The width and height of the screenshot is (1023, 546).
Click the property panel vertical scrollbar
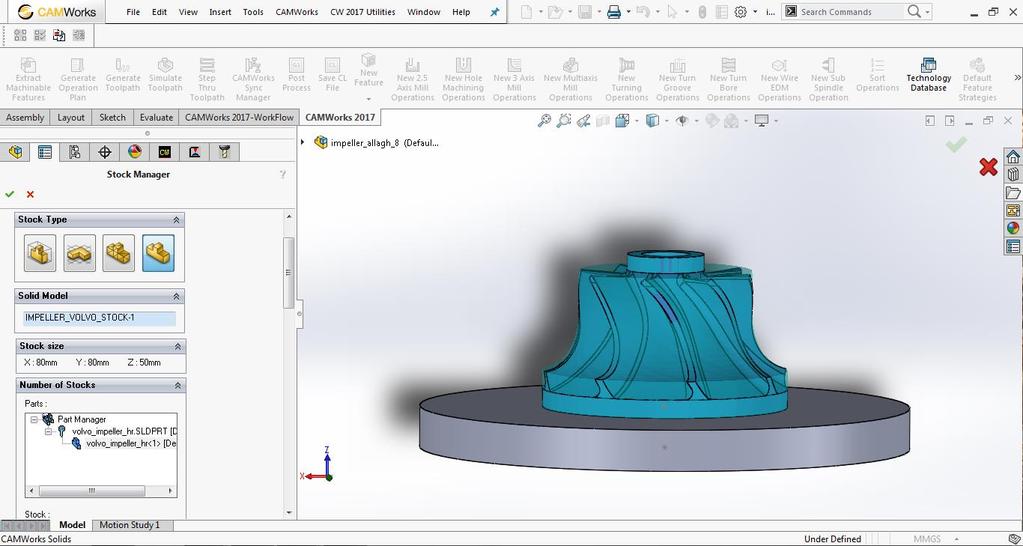coord(288,273)
